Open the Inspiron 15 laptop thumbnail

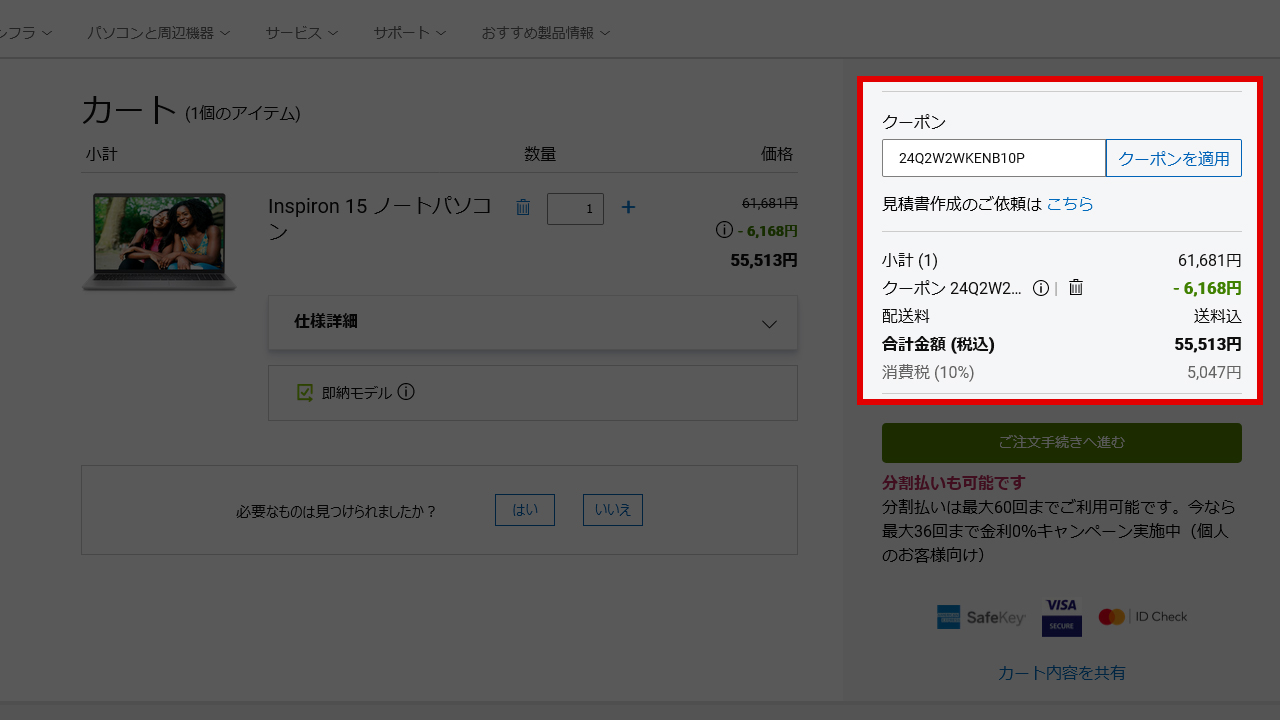tap(159, 242)
